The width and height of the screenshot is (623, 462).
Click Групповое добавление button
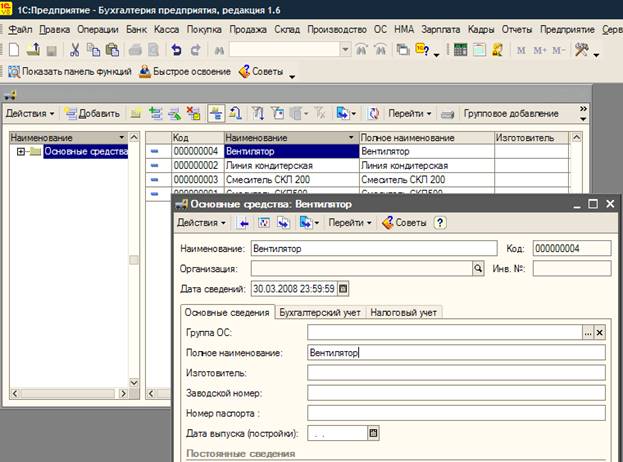(511, 114)
